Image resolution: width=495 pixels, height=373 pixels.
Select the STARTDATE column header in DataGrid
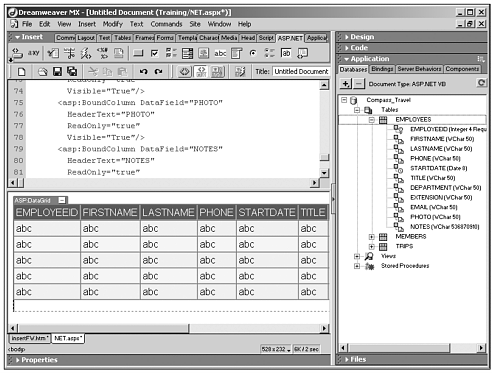click(267, 212)
